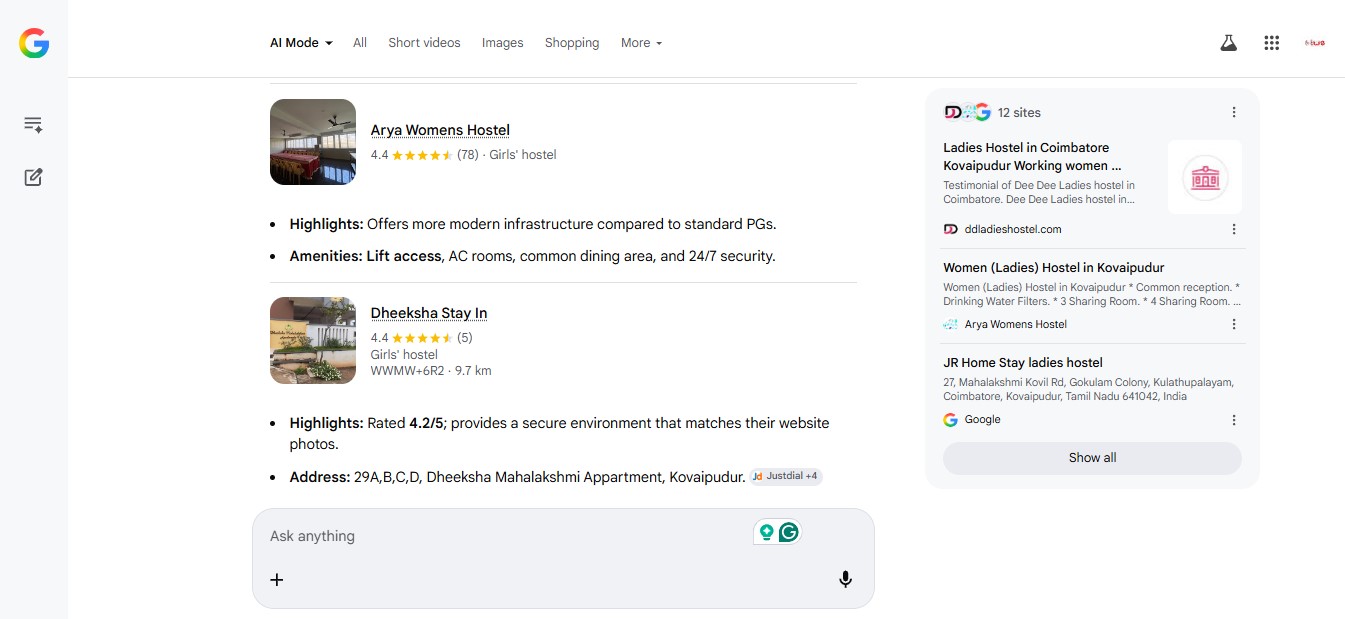Click the Dheeksha Stay In photo thumbnail
The image size is (1345, 619).
click(313, 340)
